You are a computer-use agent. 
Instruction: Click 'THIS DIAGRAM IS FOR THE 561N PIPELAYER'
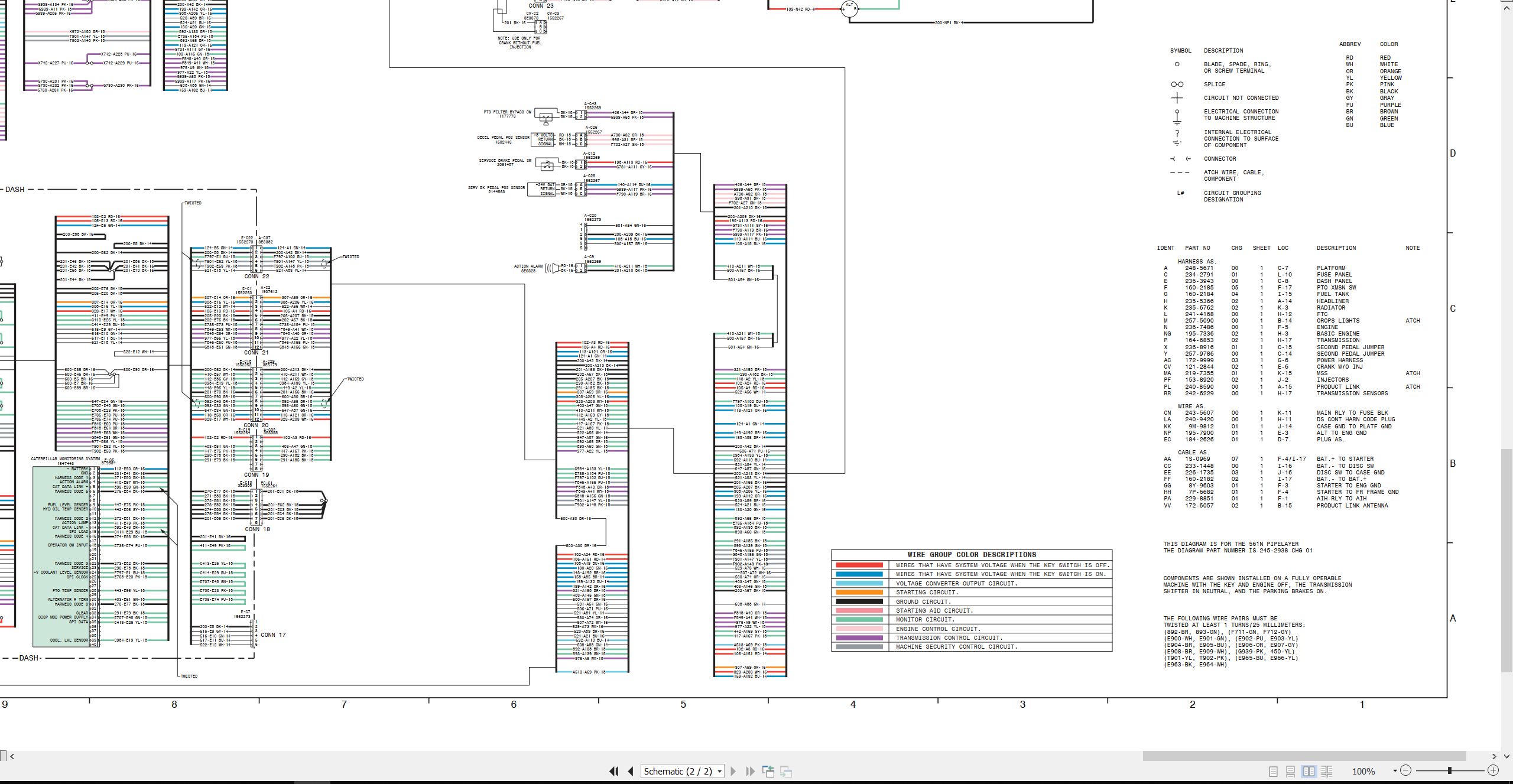point(1231,544)
